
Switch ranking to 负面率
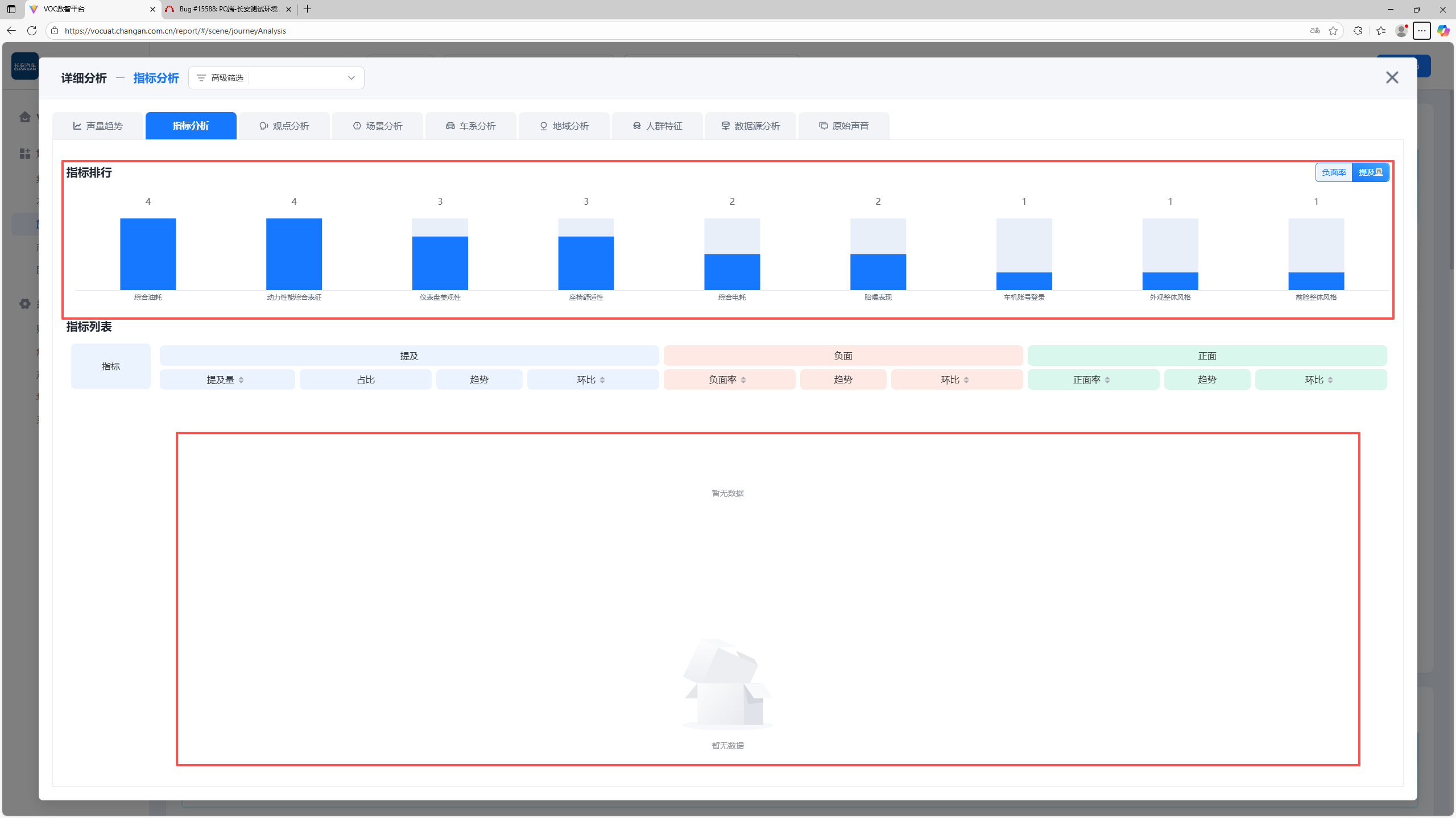coord(1334,172)
